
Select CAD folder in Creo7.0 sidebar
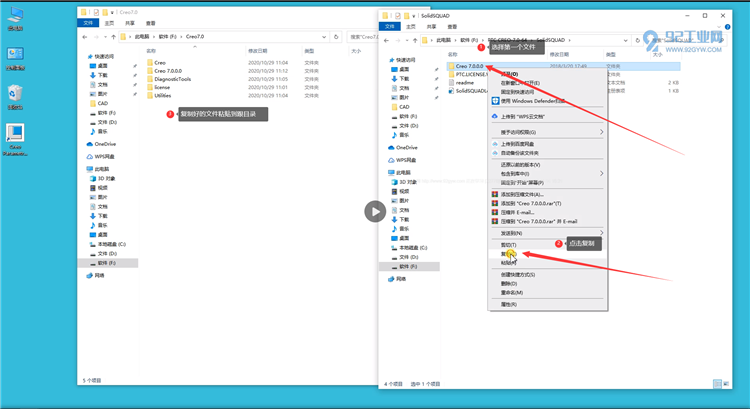click(x=99, y=103)
